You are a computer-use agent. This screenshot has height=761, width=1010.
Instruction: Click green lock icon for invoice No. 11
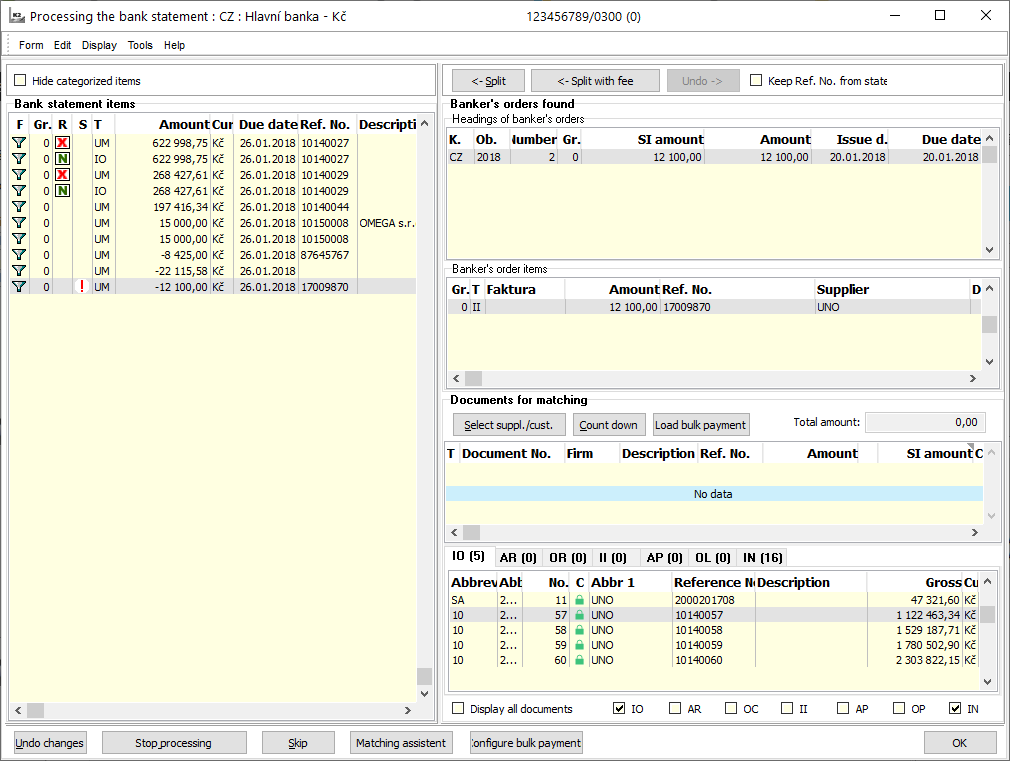580,600
